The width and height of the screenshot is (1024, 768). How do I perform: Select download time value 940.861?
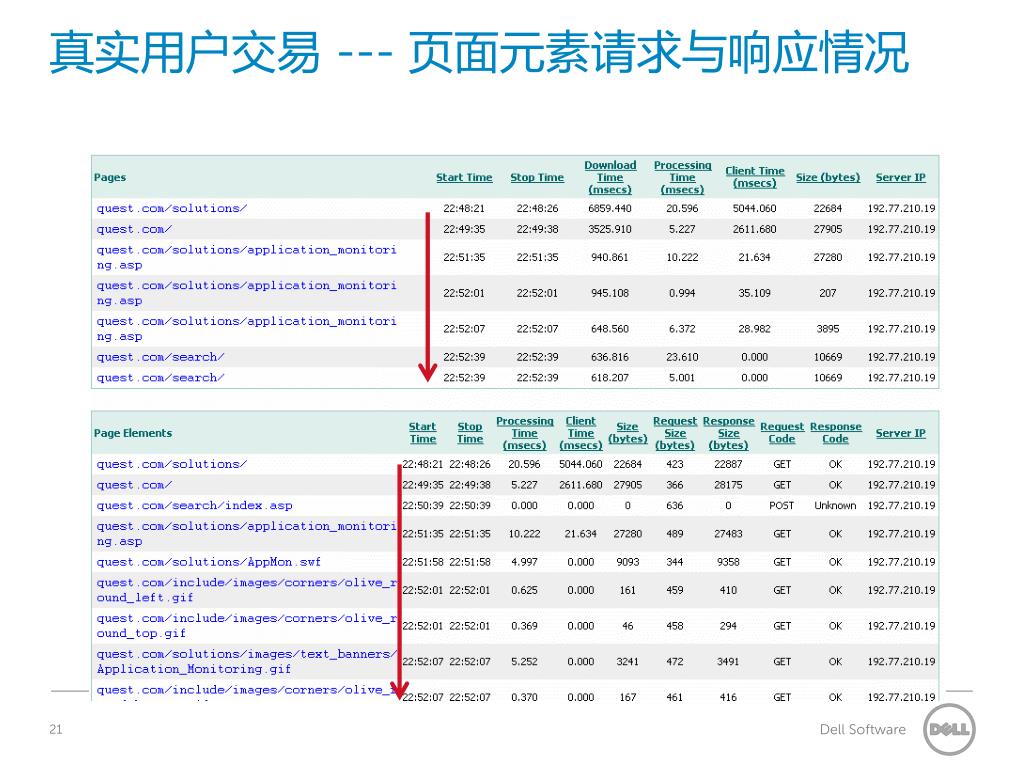(610, 257)
